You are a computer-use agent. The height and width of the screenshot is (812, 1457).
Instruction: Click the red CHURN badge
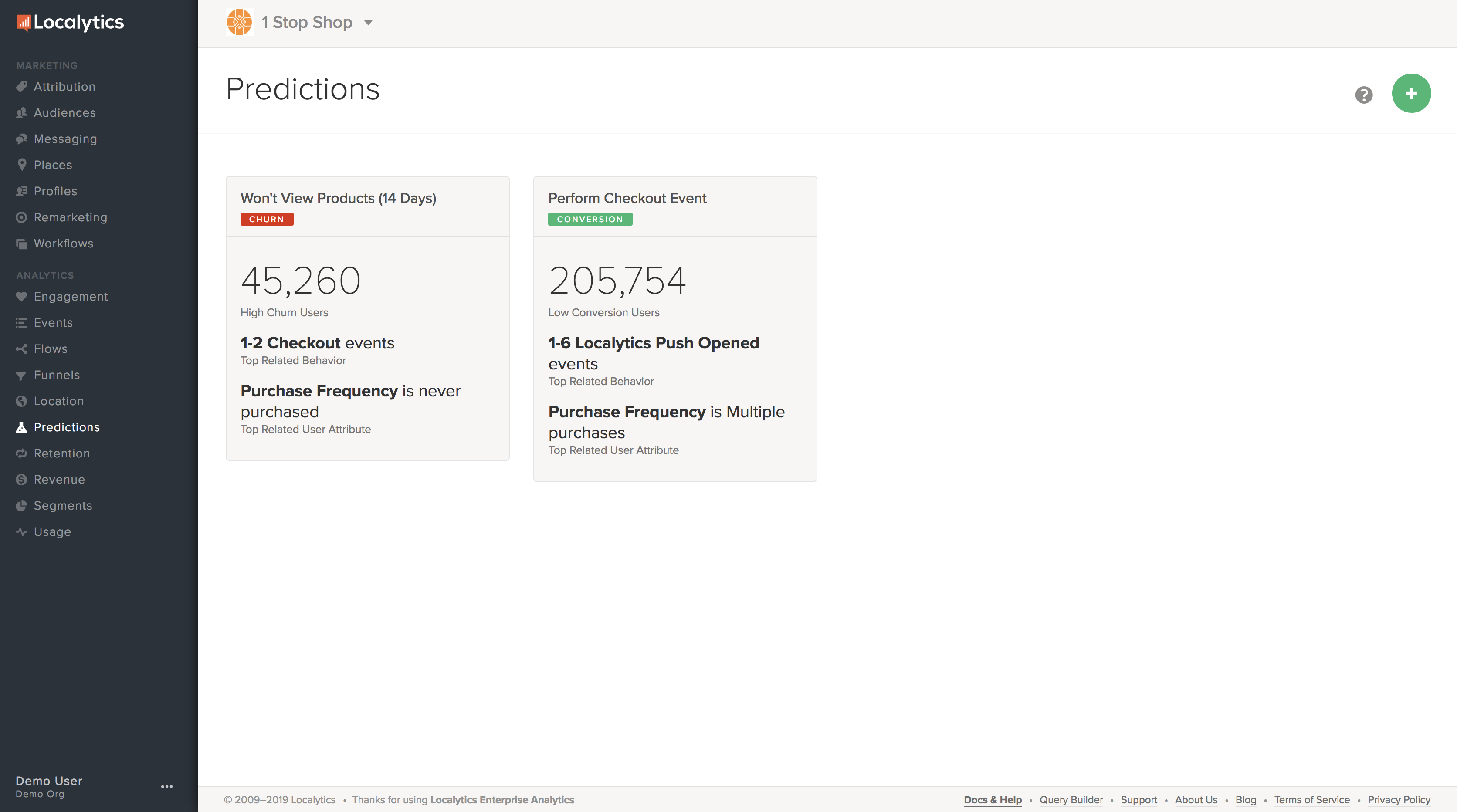pyautogui.click(x=266, y=220)
